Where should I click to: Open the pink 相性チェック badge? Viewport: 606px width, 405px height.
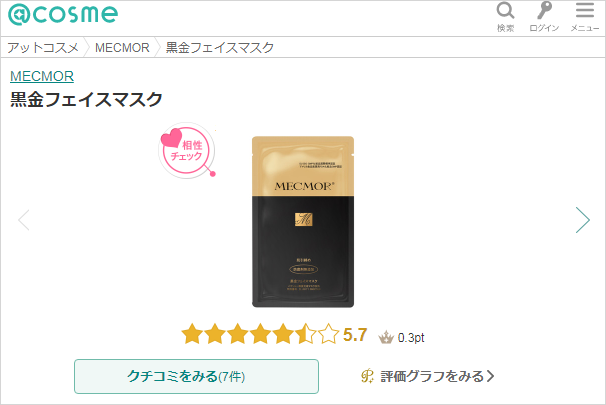pyautogui.click(x=187, y=151)
